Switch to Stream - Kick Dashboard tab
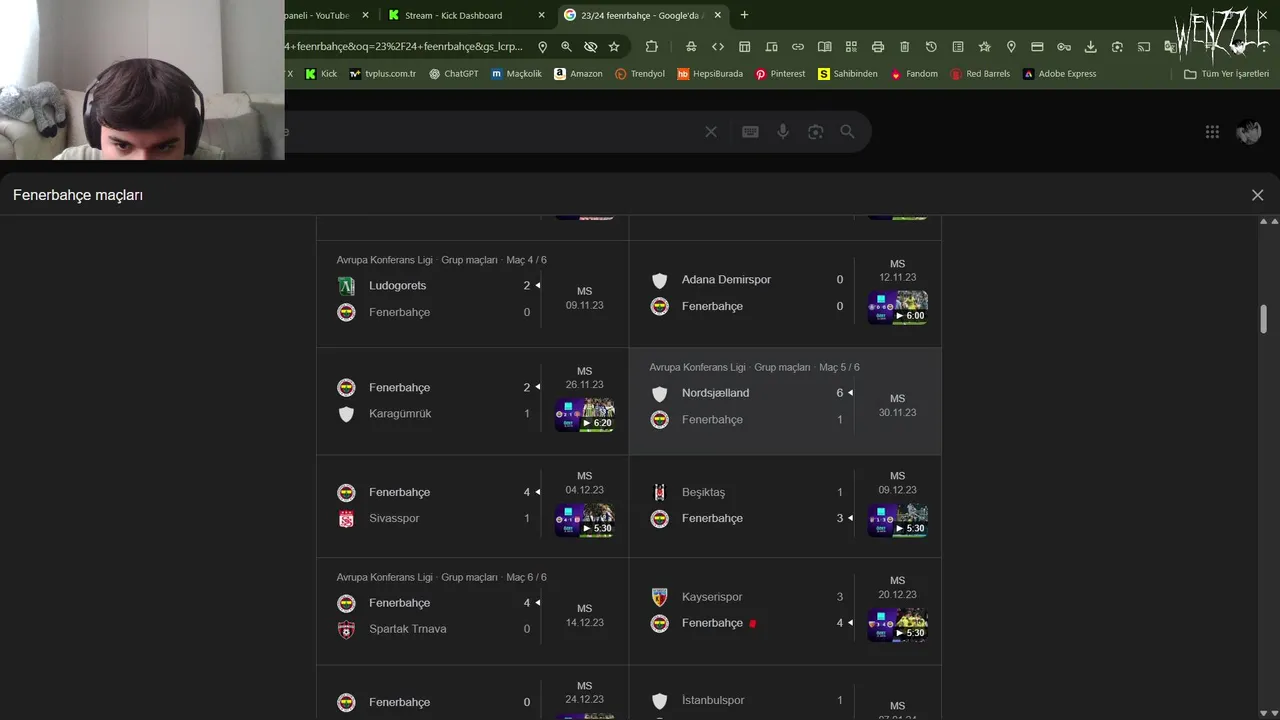The width and height of the screenshot is (1280, 720). (x=467, y=15)
